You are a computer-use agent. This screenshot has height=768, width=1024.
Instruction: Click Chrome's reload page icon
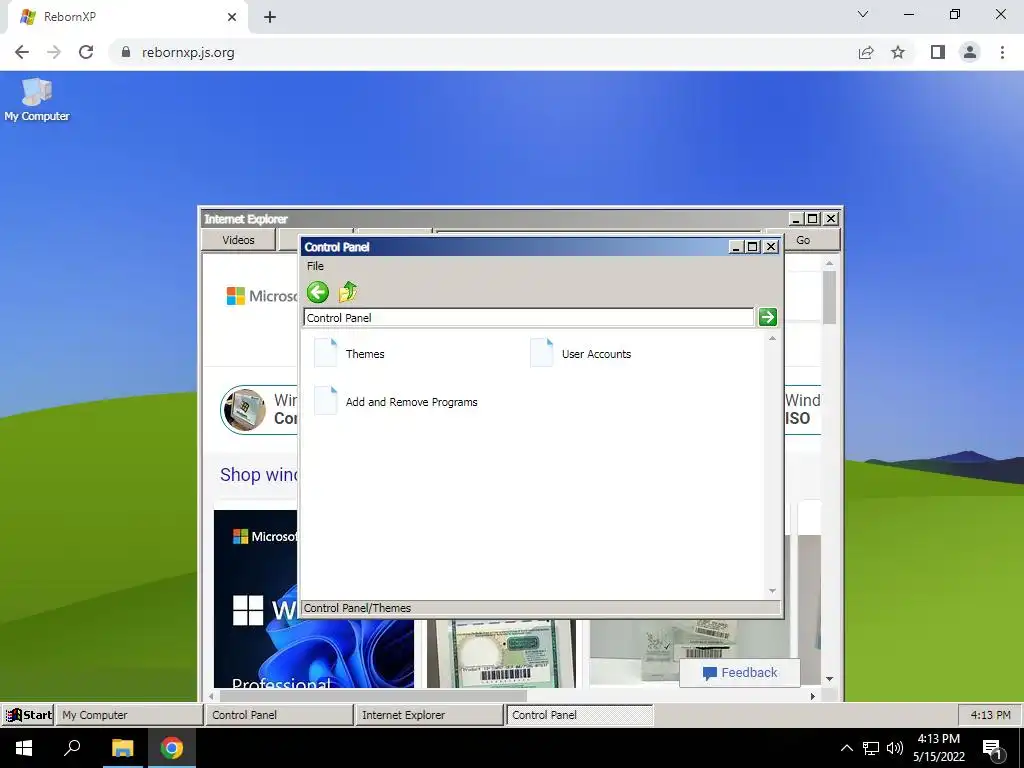click(86, 52)
